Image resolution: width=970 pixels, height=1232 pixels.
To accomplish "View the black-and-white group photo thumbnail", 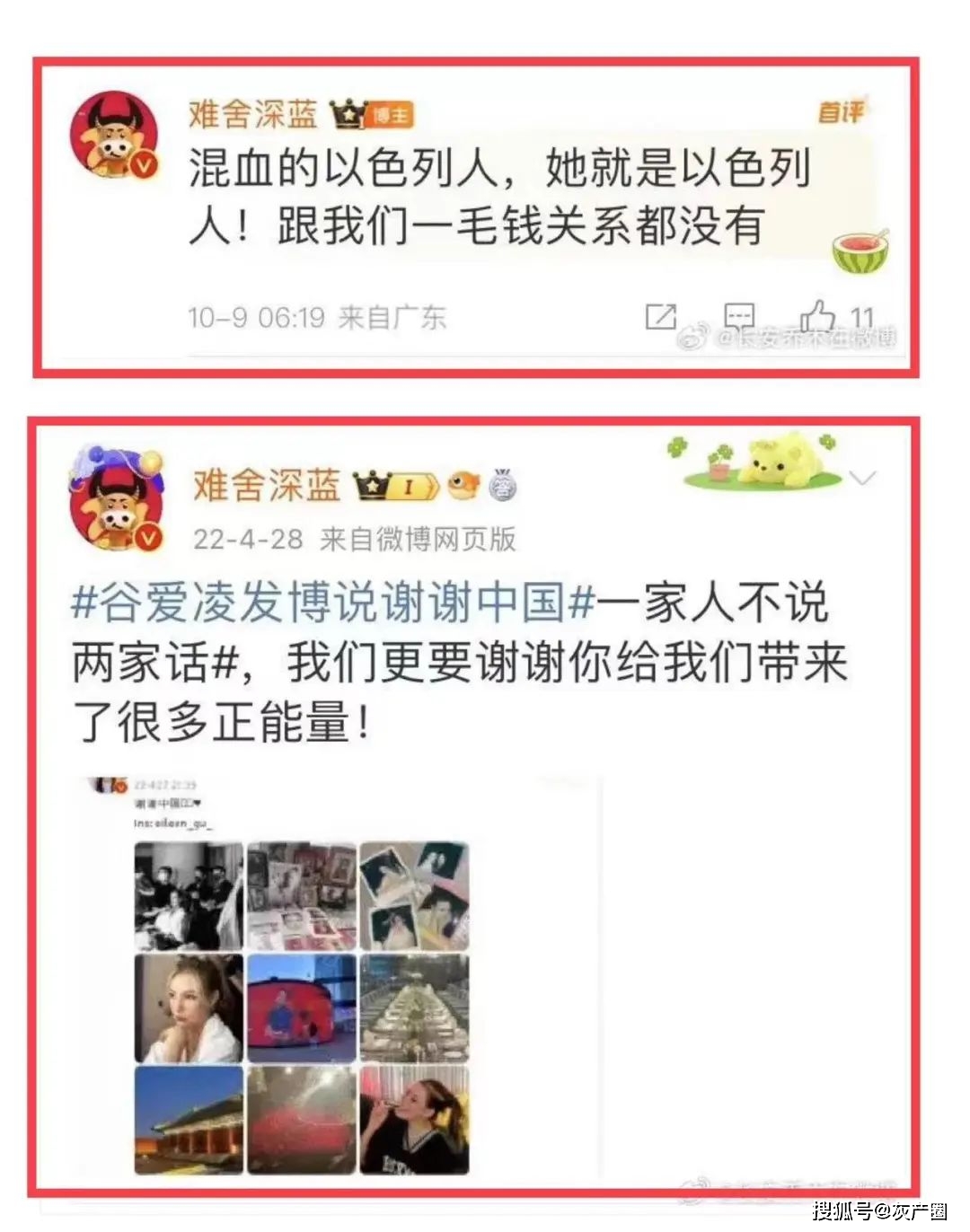I will 189,896.
